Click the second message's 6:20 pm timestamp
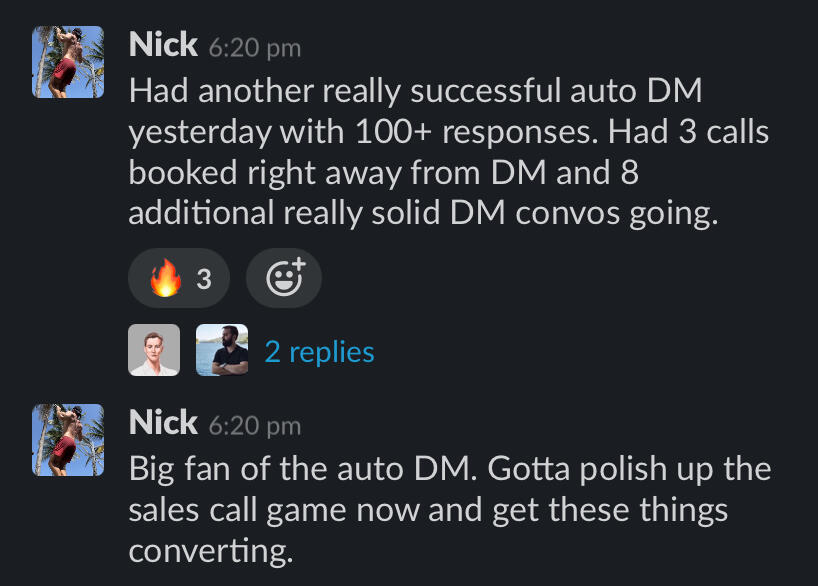The image size is (818, 586). pos(254,425)
